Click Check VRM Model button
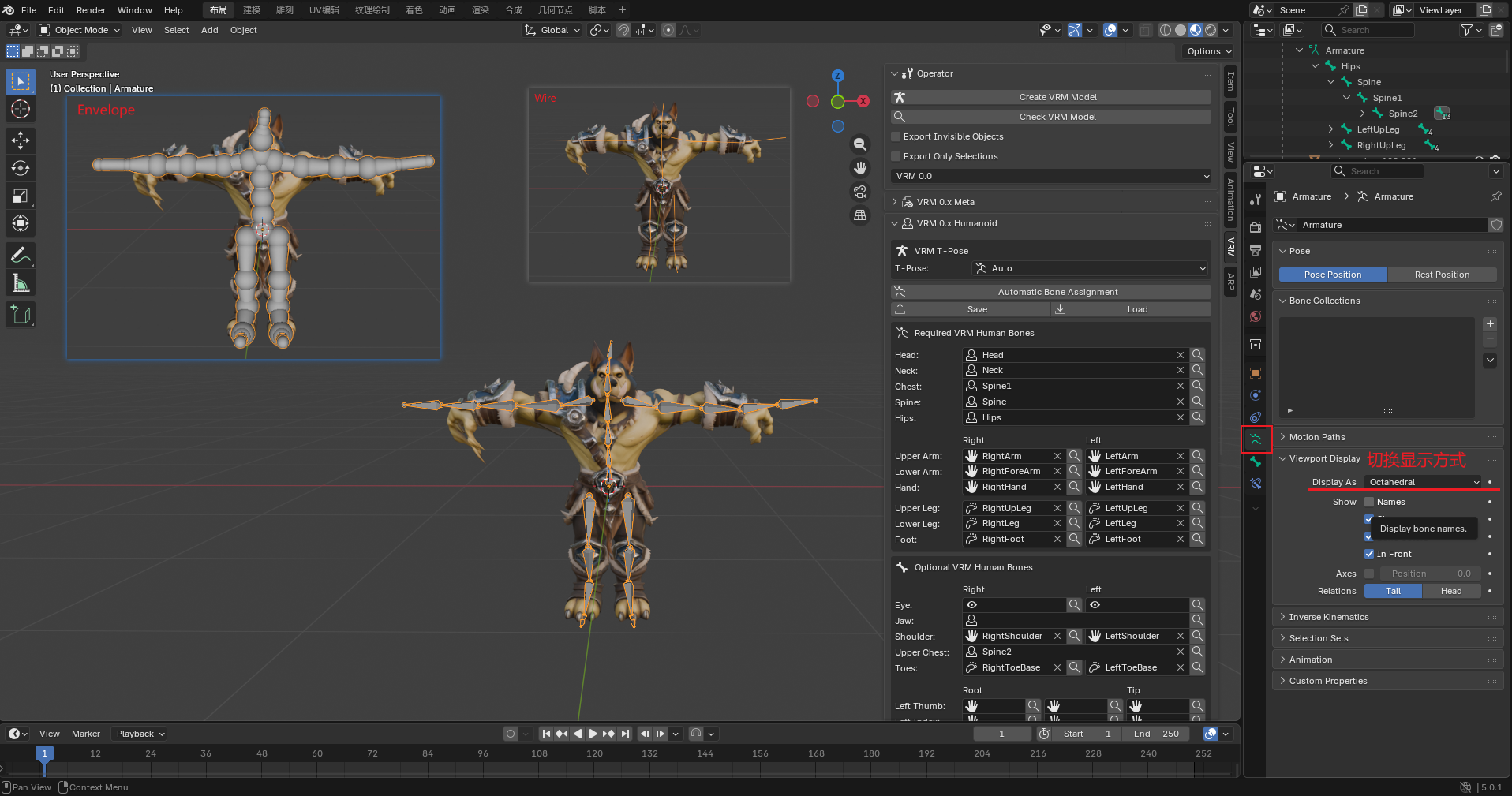Viewport: 1512px width, 796px height. point(1051,117)
